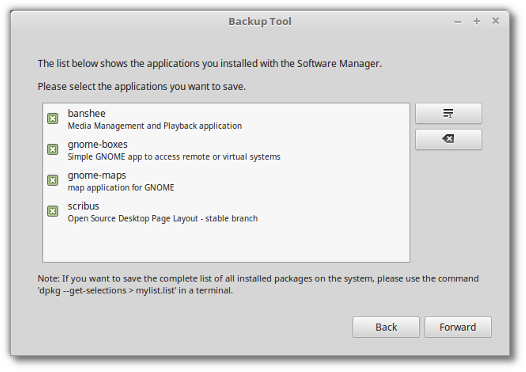Go to the previous step with Back
526x372 pixels.
(386, 327)
